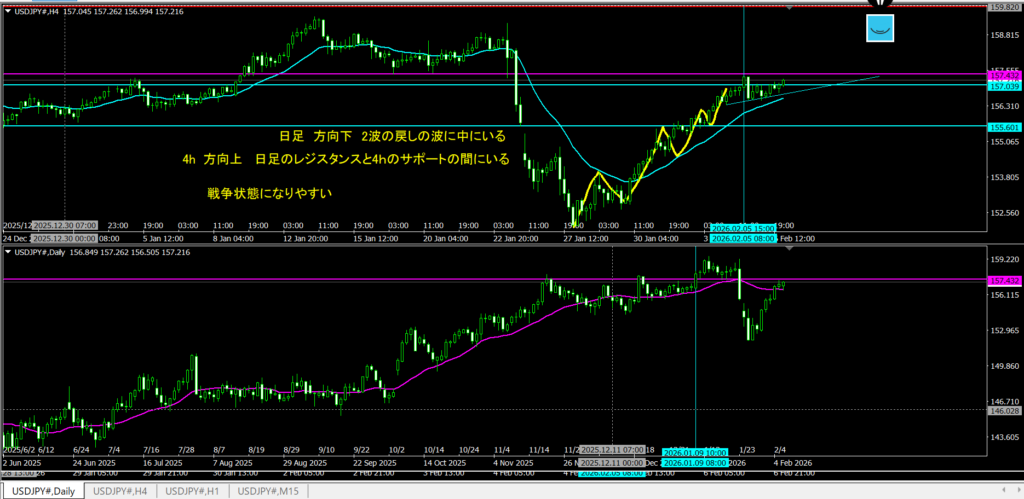Click the magenta 157.432 price label on H4 chart
Screen dimensions: 1024x499
pyautogui.click(x=1003, y=75)
